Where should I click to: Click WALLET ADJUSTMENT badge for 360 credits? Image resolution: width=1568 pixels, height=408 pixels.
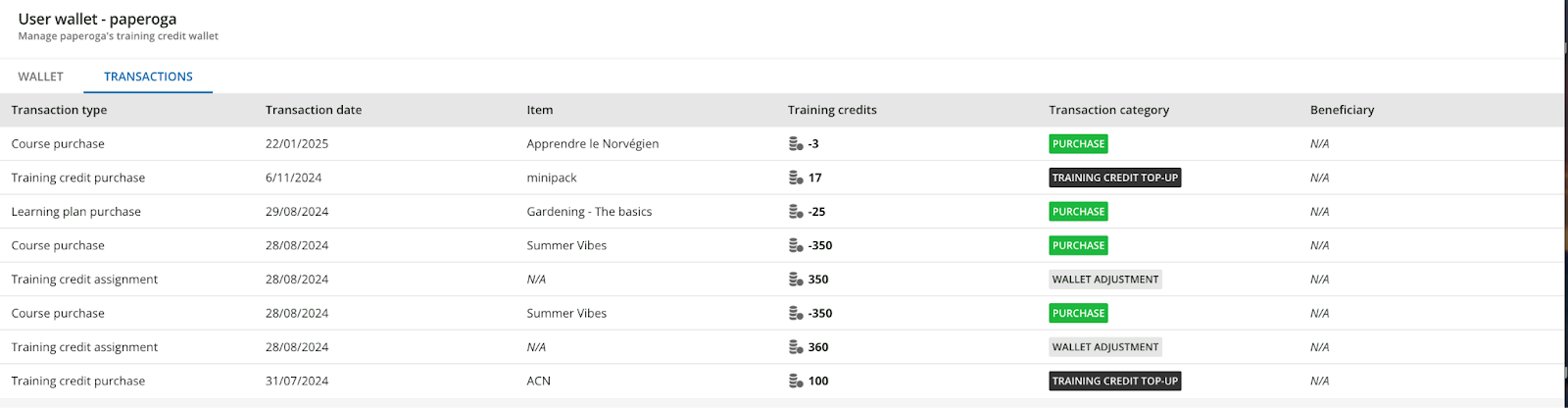[x=1104, y=347]
